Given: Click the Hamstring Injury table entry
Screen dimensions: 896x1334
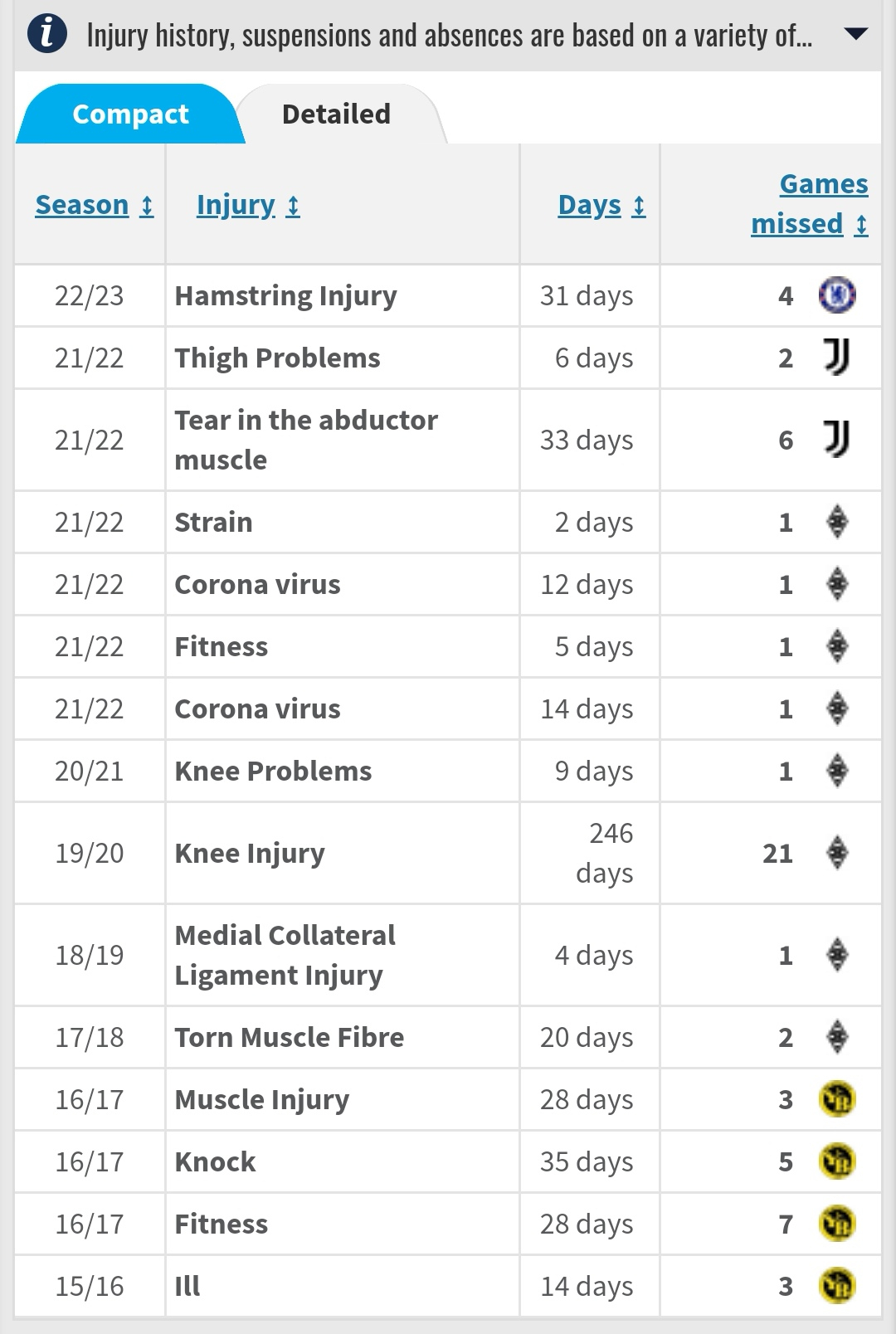Looking at the screenshot, I should tap(285, 295).
